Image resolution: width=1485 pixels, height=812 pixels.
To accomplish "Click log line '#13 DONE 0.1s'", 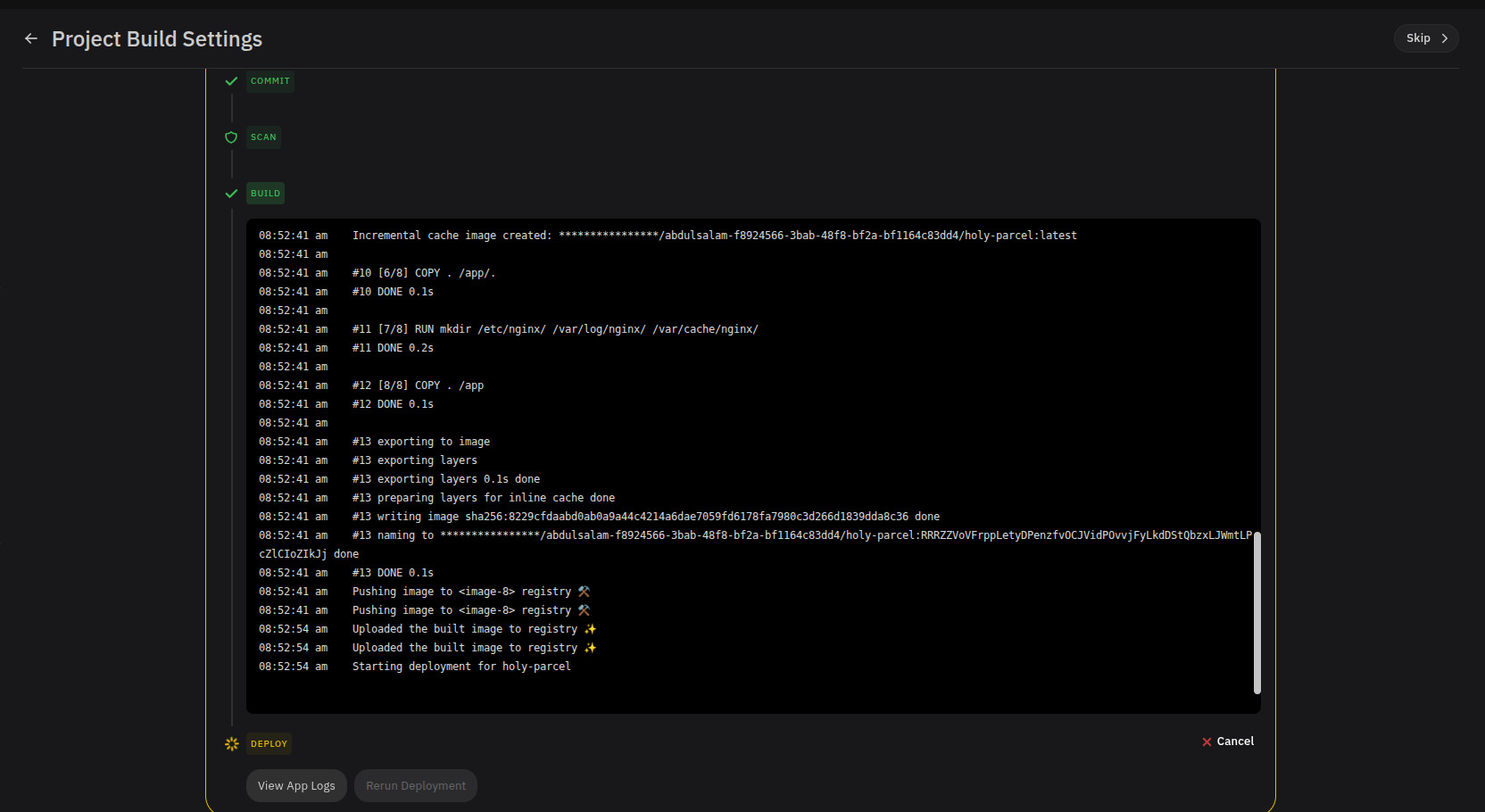I will [393, 573].
